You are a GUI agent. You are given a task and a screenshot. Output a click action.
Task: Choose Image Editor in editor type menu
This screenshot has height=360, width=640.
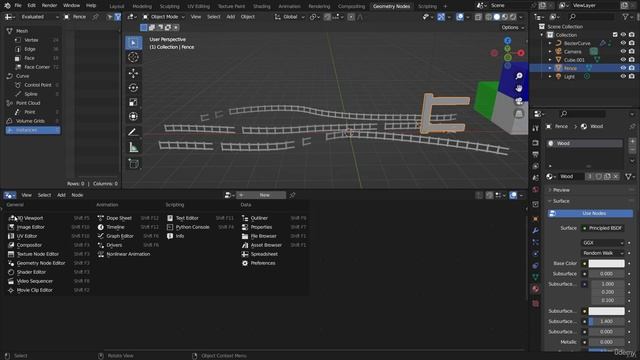tap(30, 227)
